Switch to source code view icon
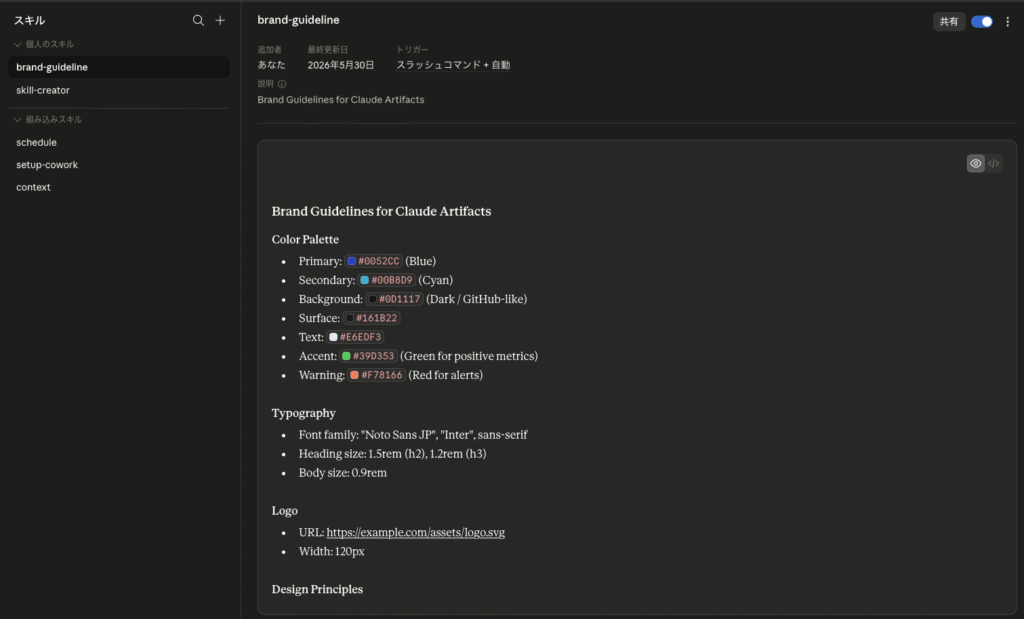 coord(993,163)
